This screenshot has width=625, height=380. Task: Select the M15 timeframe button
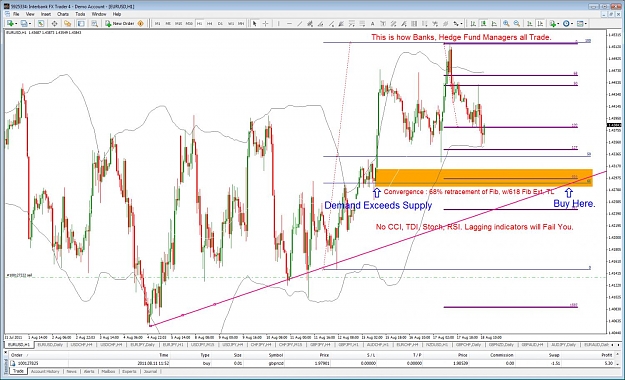pos(179,24)
